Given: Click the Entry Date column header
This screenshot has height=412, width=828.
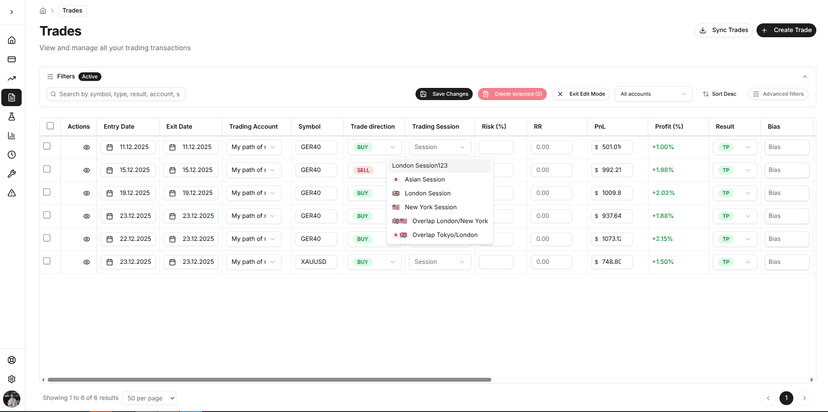Looking at the screenshot, I should point(119,127).
